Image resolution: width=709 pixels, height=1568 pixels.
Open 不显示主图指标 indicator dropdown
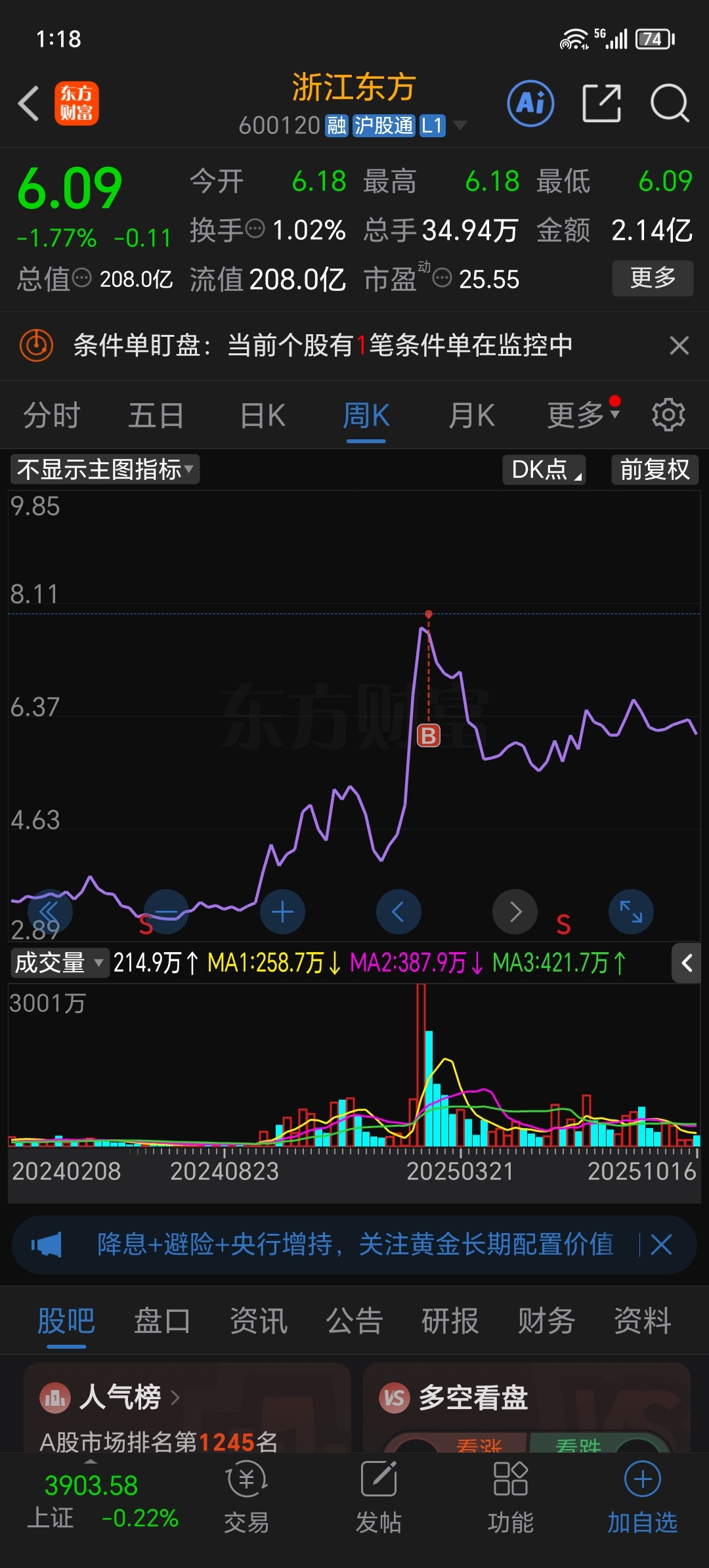click(x=105, y=469)
